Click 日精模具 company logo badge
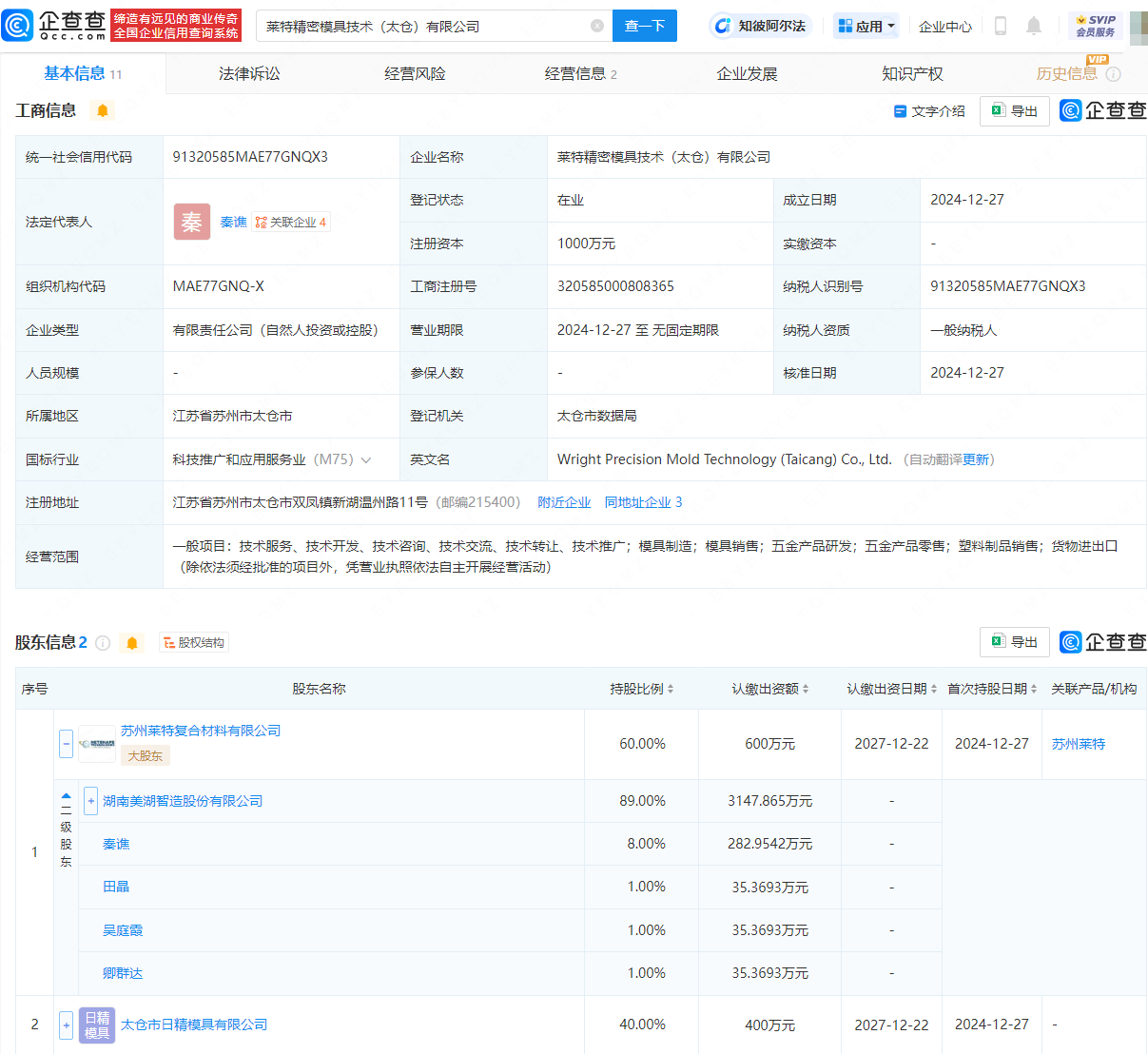Viewport: 1148px width, 1054px height. coord(97,1025)
